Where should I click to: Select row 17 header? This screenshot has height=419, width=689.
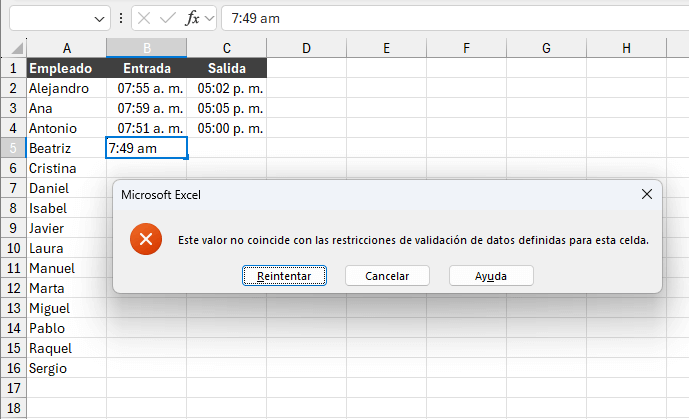tap(13, 388)
